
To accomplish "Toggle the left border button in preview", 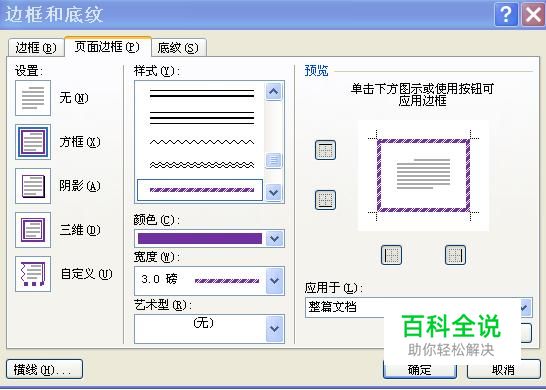I will click(391, 255).
